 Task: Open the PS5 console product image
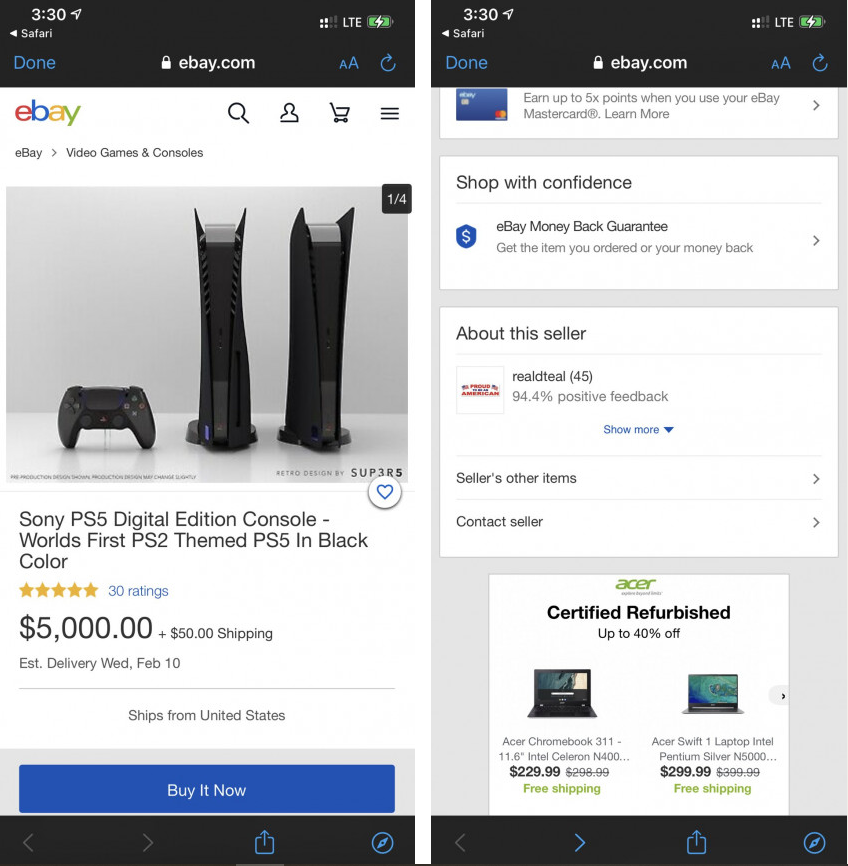207,335
